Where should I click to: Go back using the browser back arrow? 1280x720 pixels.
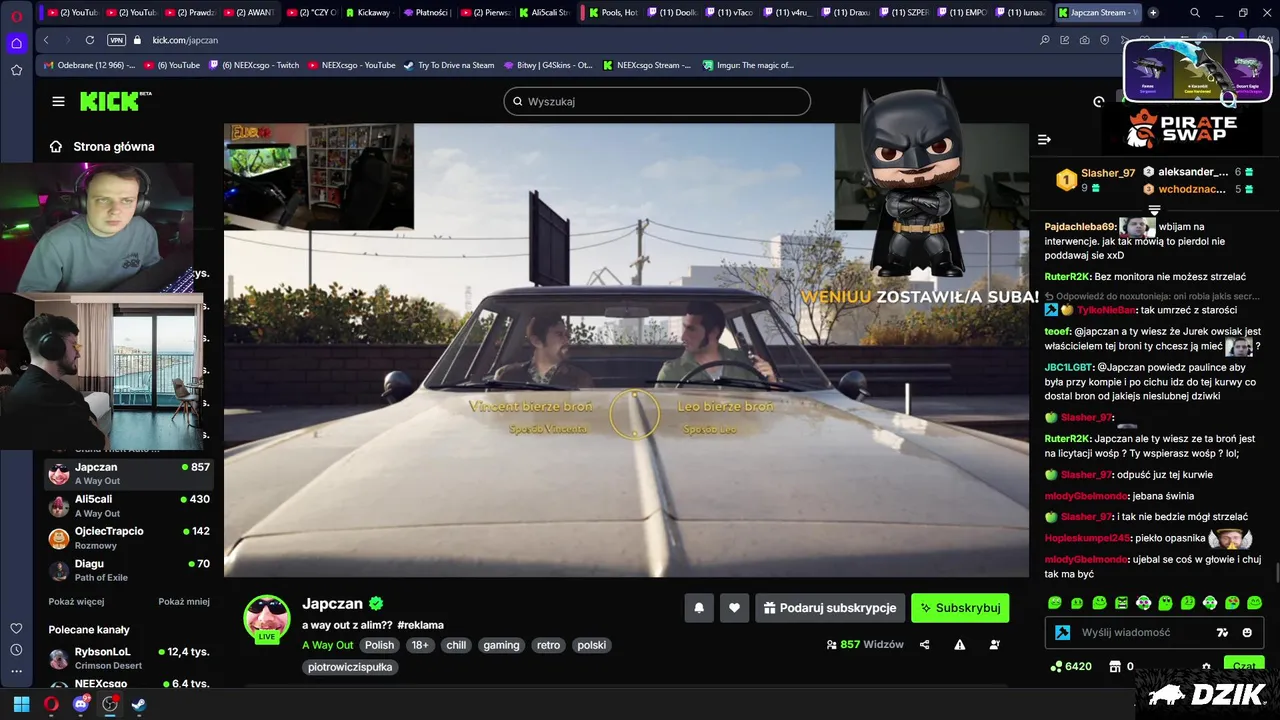pos(46,40)
